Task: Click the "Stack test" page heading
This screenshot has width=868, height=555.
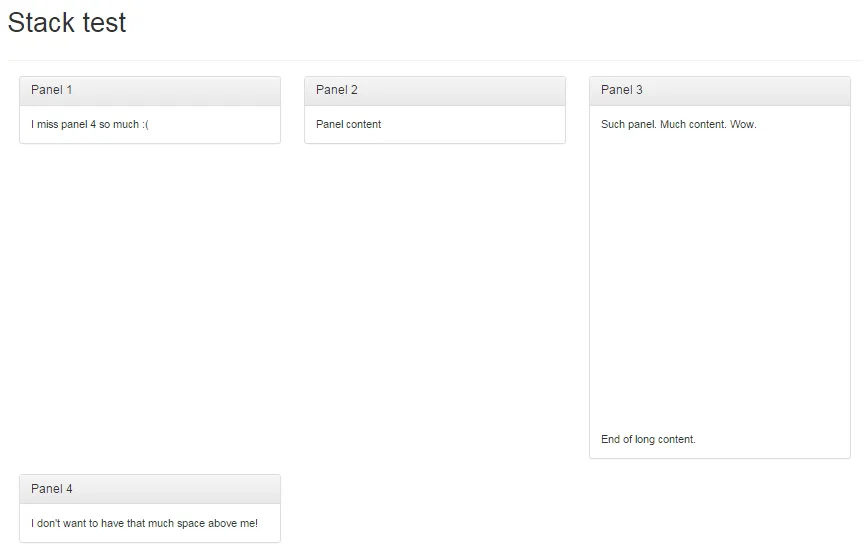Action: [x=67, y=23]
